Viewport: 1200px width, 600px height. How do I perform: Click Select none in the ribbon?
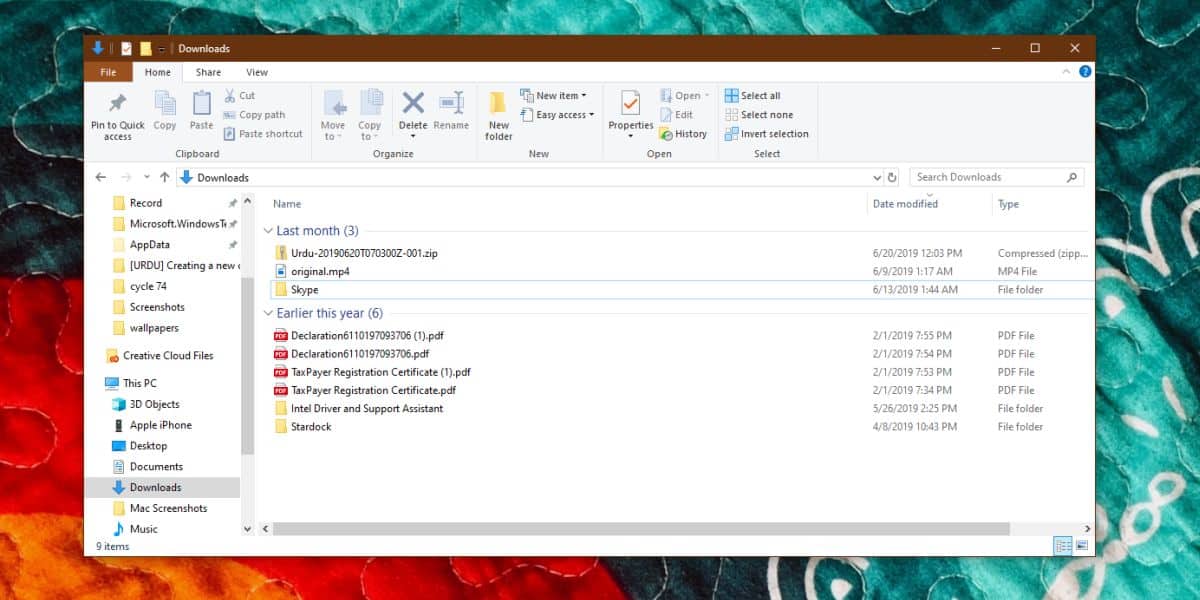[x=759, y=115]
